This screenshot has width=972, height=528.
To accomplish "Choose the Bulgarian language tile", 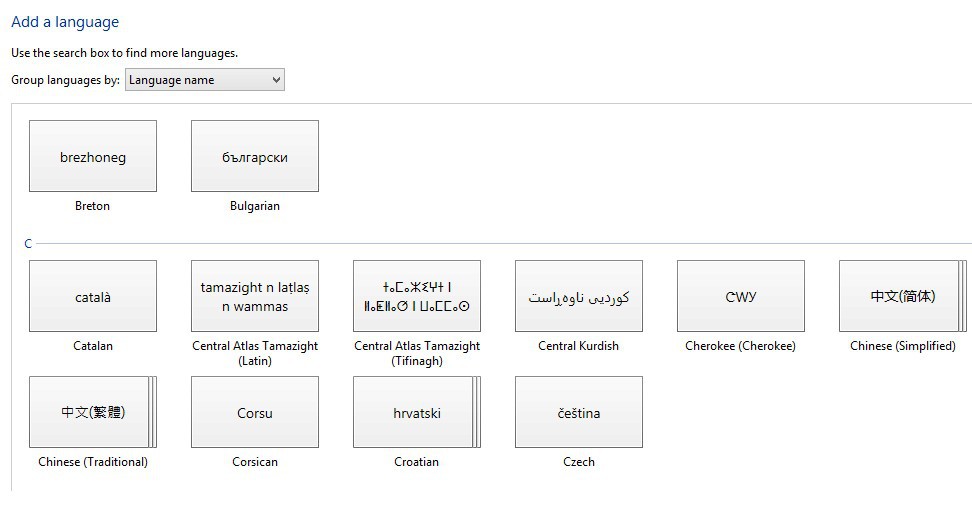I will tap(255, 156).
